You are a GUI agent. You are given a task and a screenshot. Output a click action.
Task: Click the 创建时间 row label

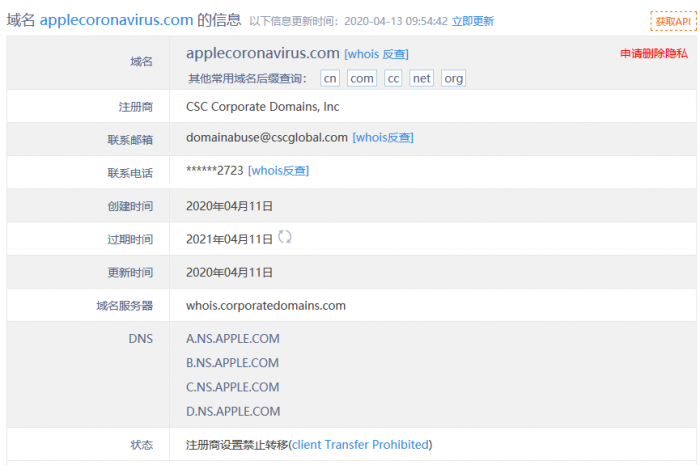(x=130, y=206)
